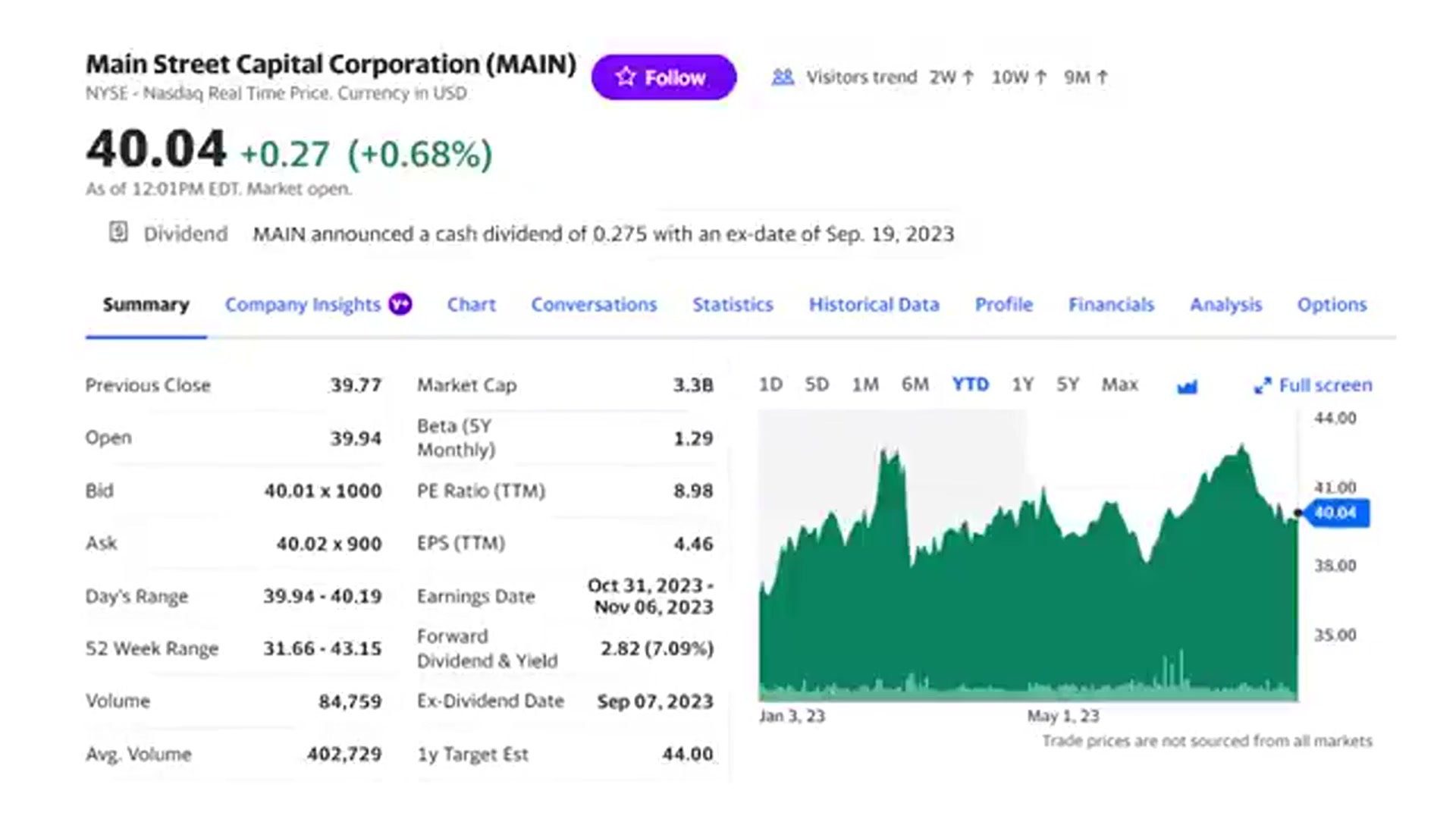Click the dividend announcement text
This screenshot has height=819, width=1456.
tap(604, 234)
